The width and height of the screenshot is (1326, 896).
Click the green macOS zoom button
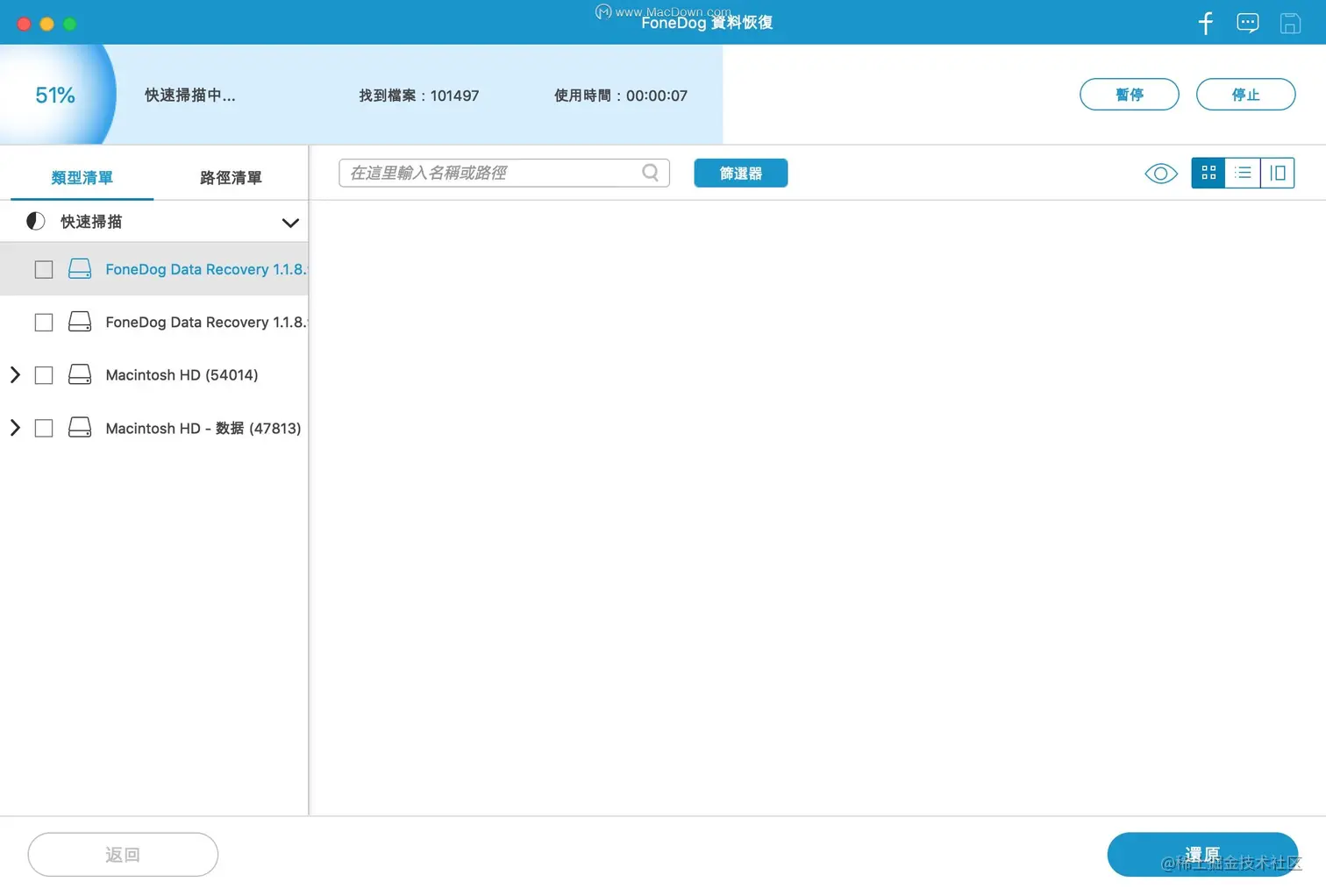[70, 24]
